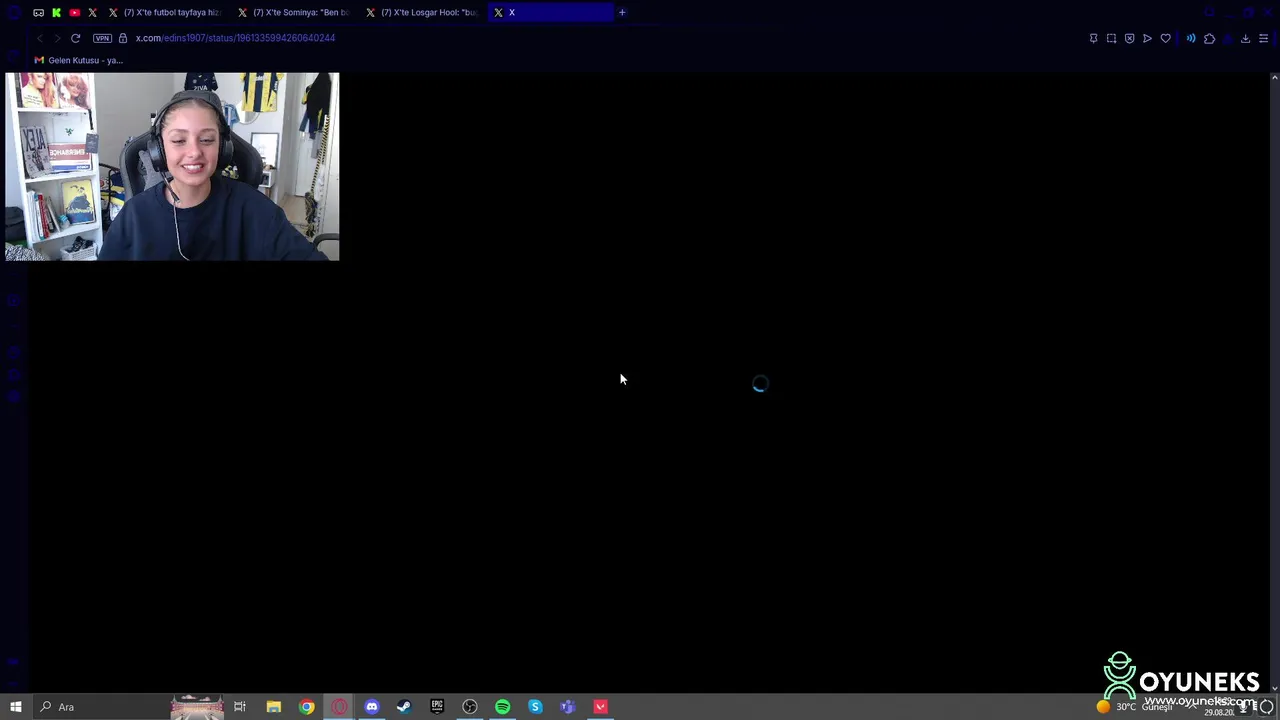Open Spotify from the taskbar

coord(502,707)
